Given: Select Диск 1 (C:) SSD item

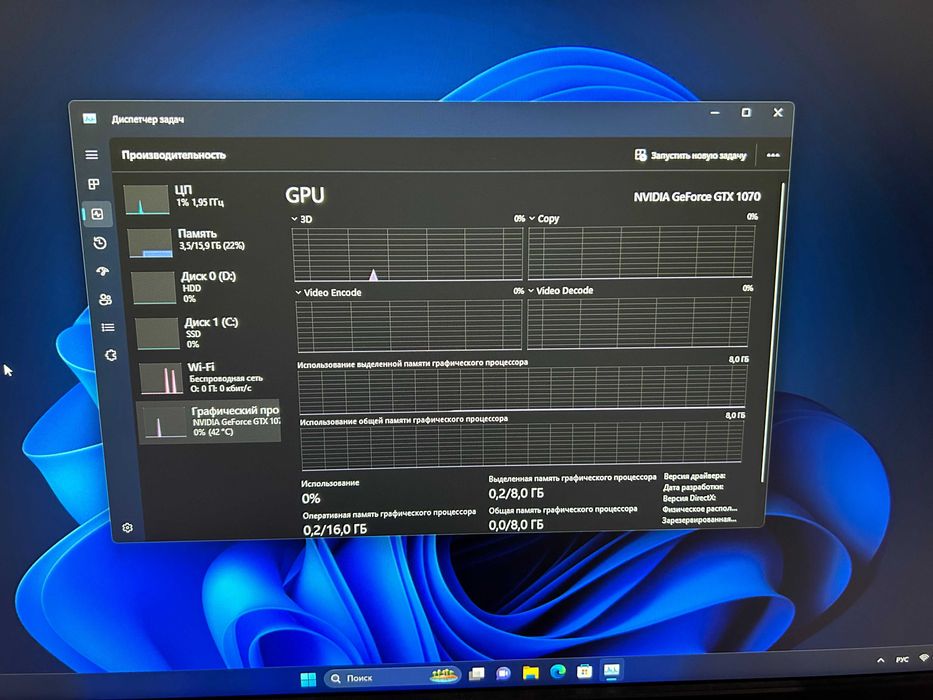Looking at the screenshot, I should 208,333.
